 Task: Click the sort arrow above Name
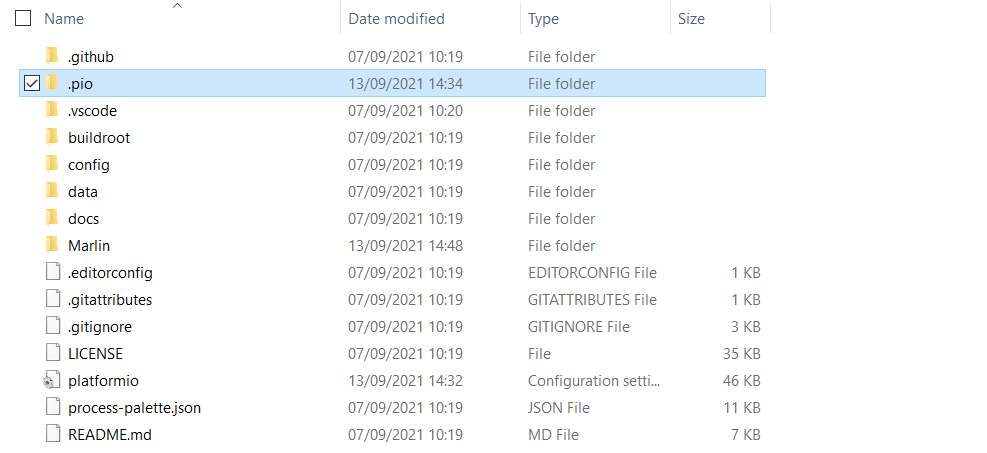coord(178,6)
